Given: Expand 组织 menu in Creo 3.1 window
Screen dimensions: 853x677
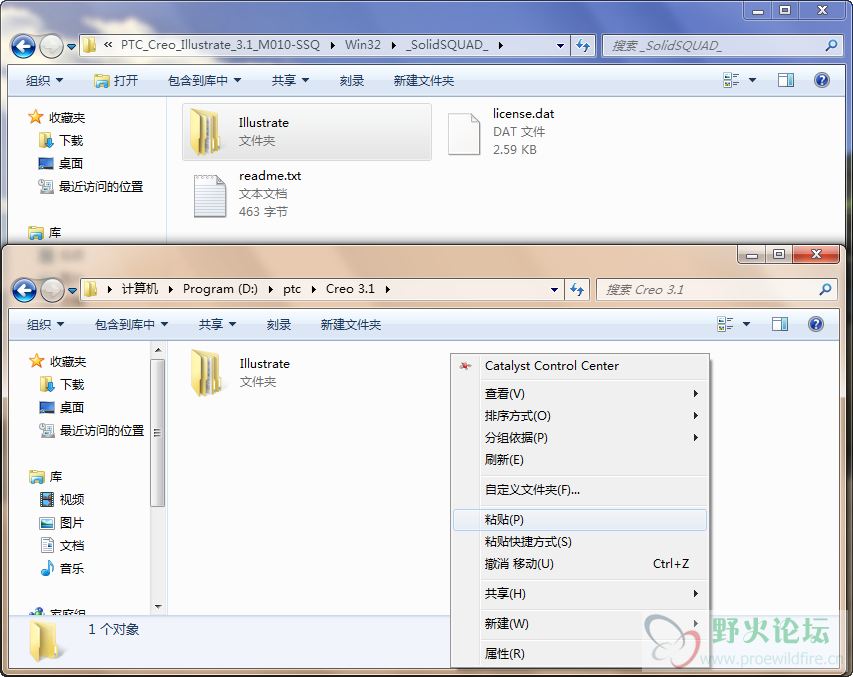Looking at the screenshot, I should [x=46, y=324].
